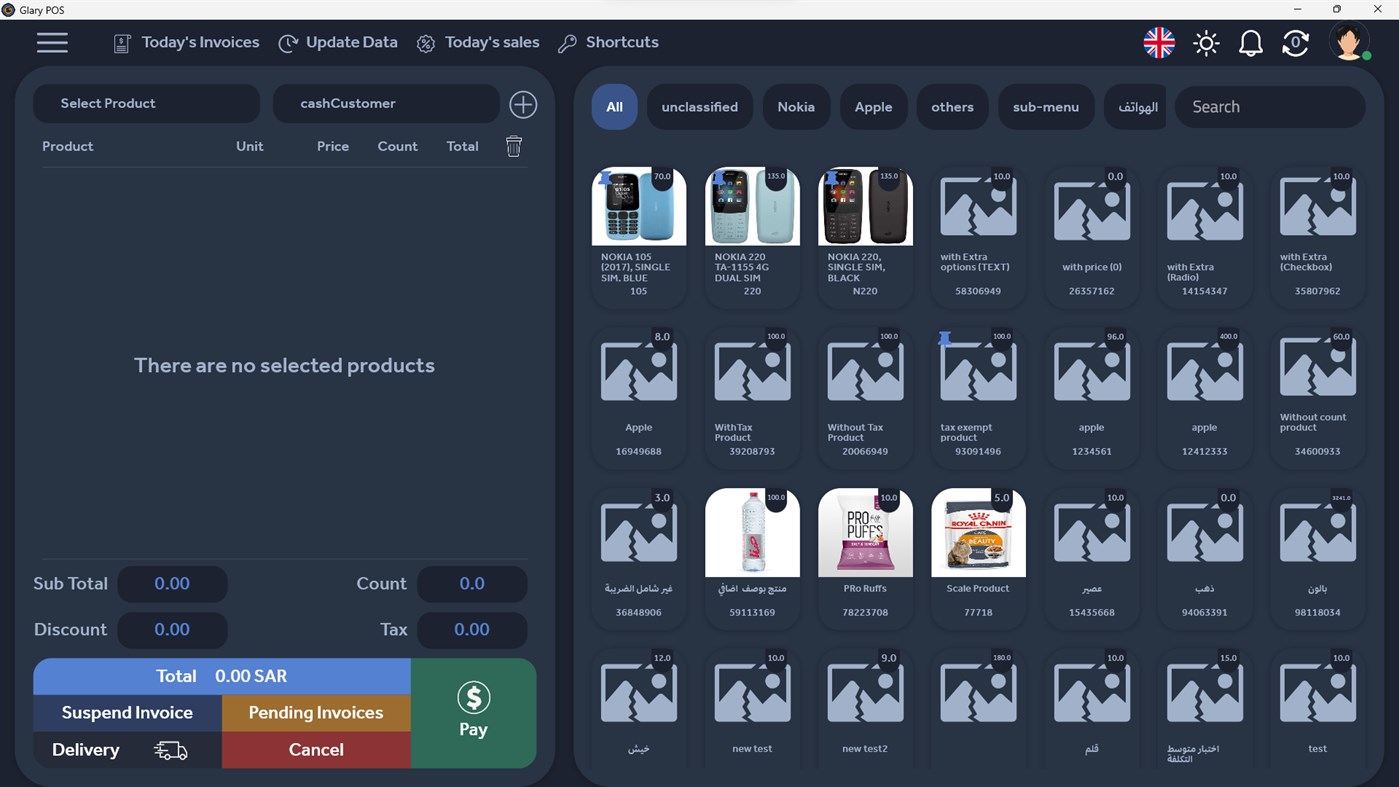
Task: Switch language using the UK flag icon
Action: click(1158, 42)
